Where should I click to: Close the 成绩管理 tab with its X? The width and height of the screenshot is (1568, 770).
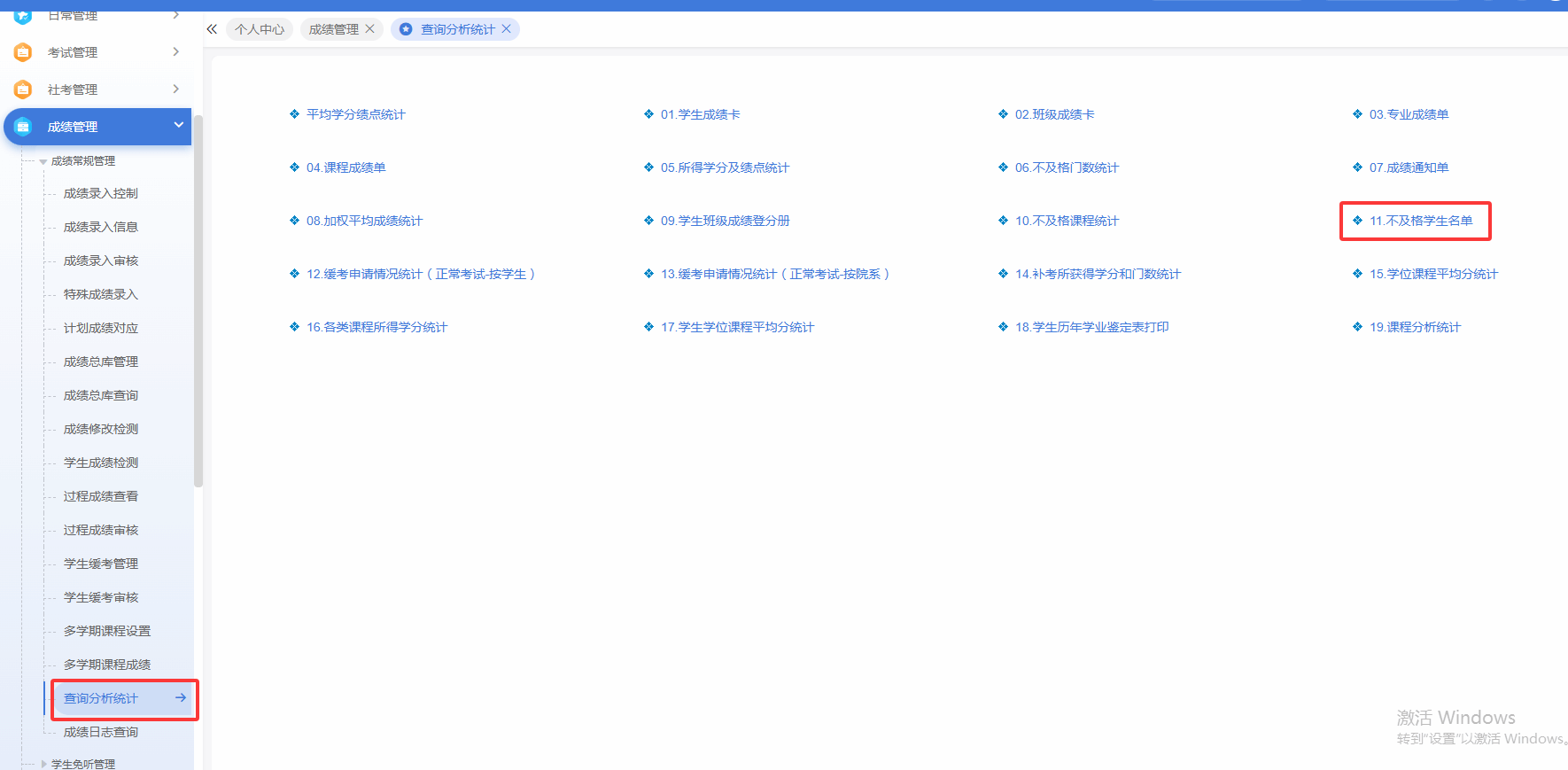pos(370,29)
